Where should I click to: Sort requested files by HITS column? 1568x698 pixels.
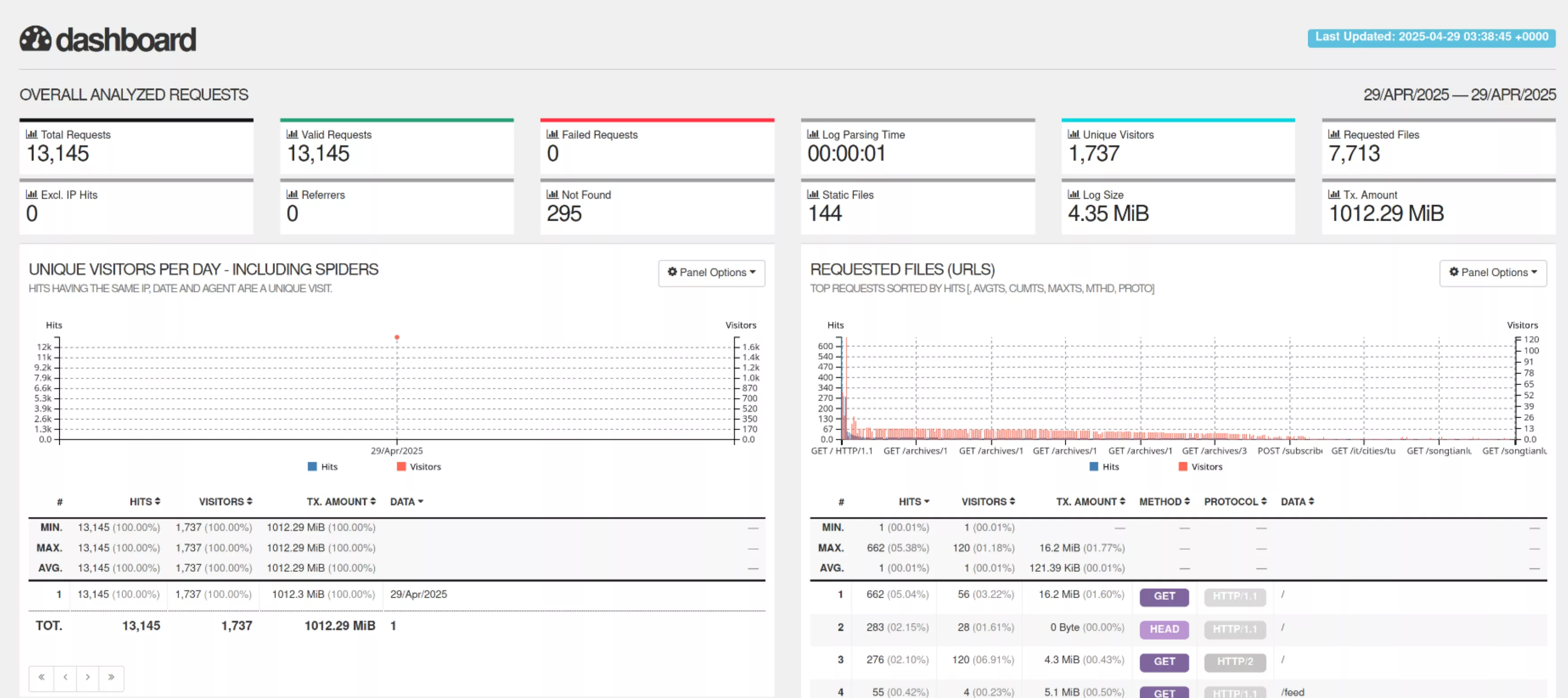pos(913,501)
